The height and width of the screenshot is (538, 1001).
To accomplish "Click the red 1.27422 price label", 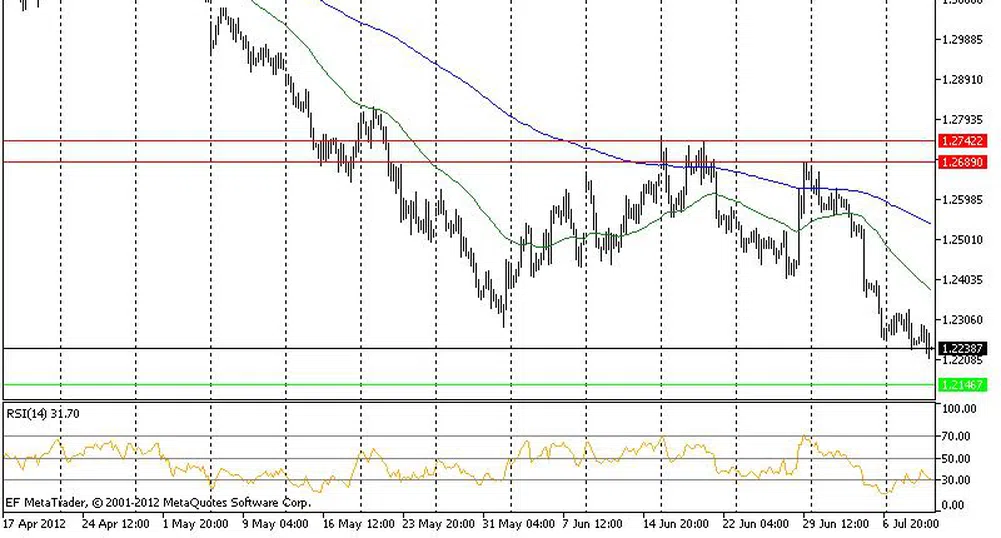I will point(963,142).
